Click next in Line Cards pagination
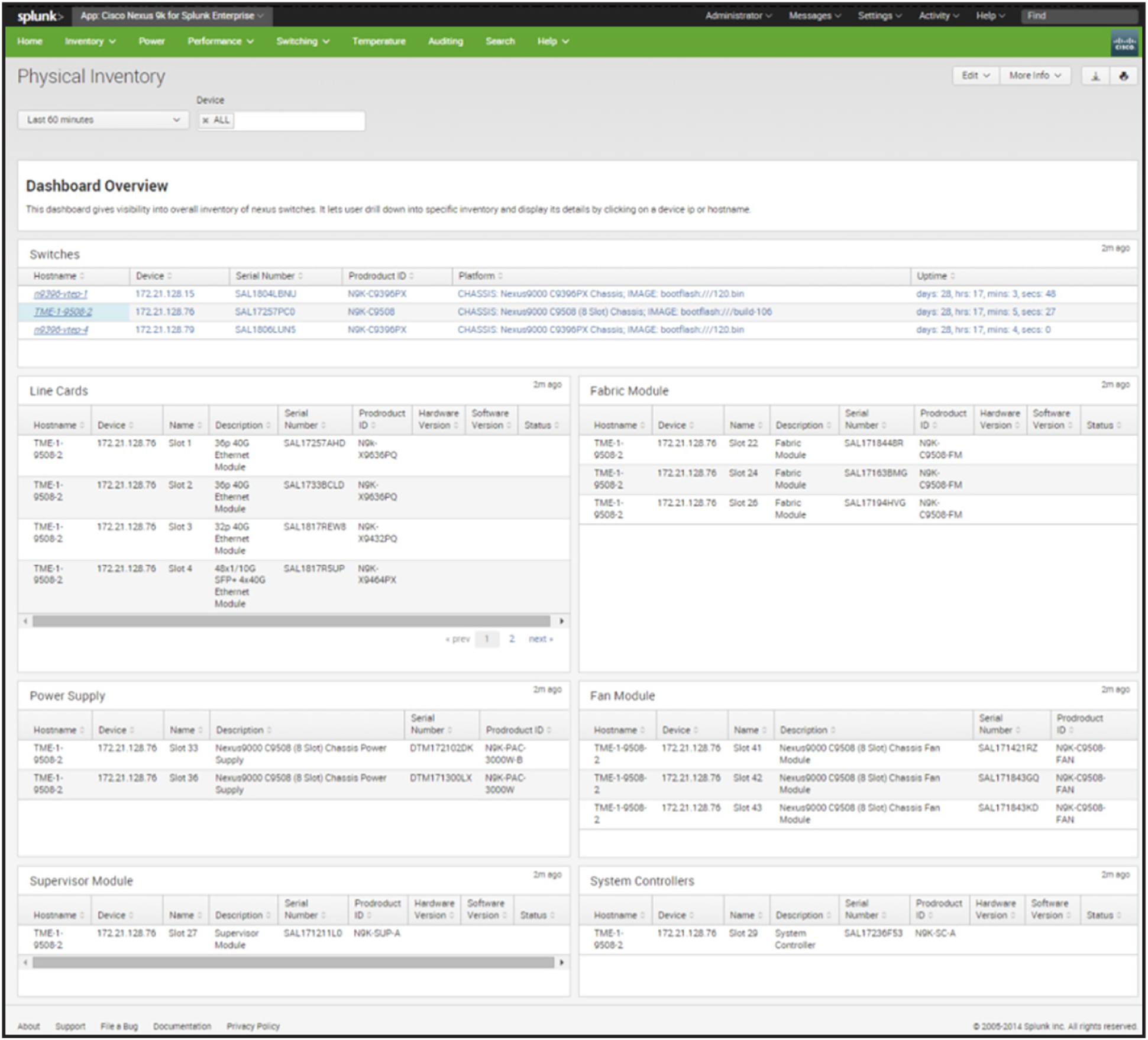The image size is (1148, 1040). pos(541,639)
